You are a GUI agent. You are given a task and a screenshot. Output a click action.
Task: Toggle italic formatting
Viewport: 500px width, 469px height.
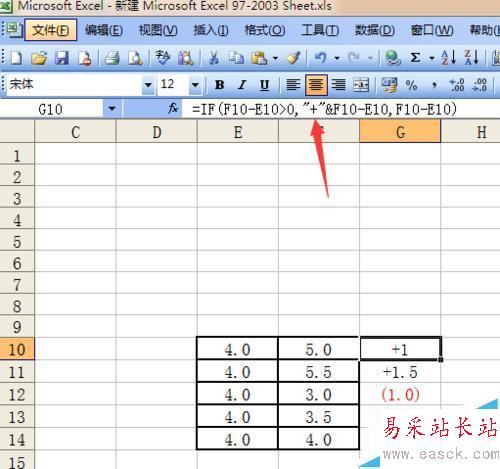(x=242, y=85)
